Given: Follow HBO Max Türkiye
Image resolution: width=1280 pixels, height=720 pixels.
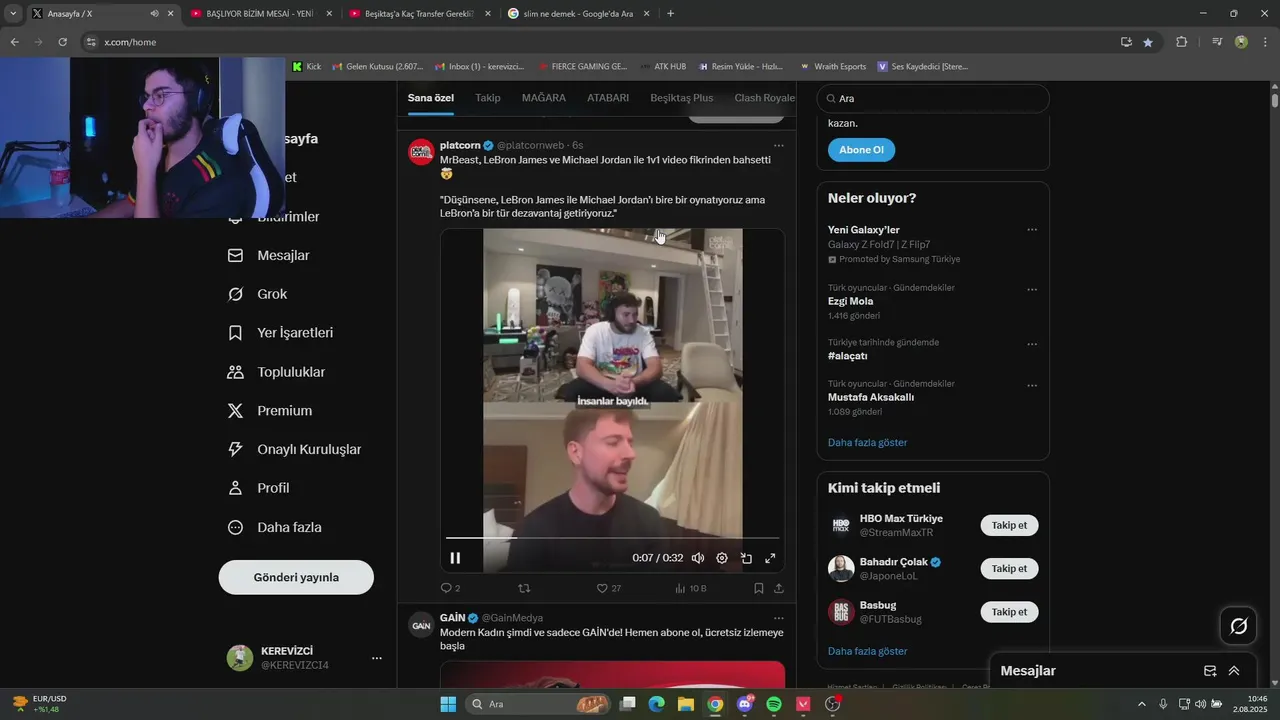Looking at the screenshot, I should point(1009,525).
